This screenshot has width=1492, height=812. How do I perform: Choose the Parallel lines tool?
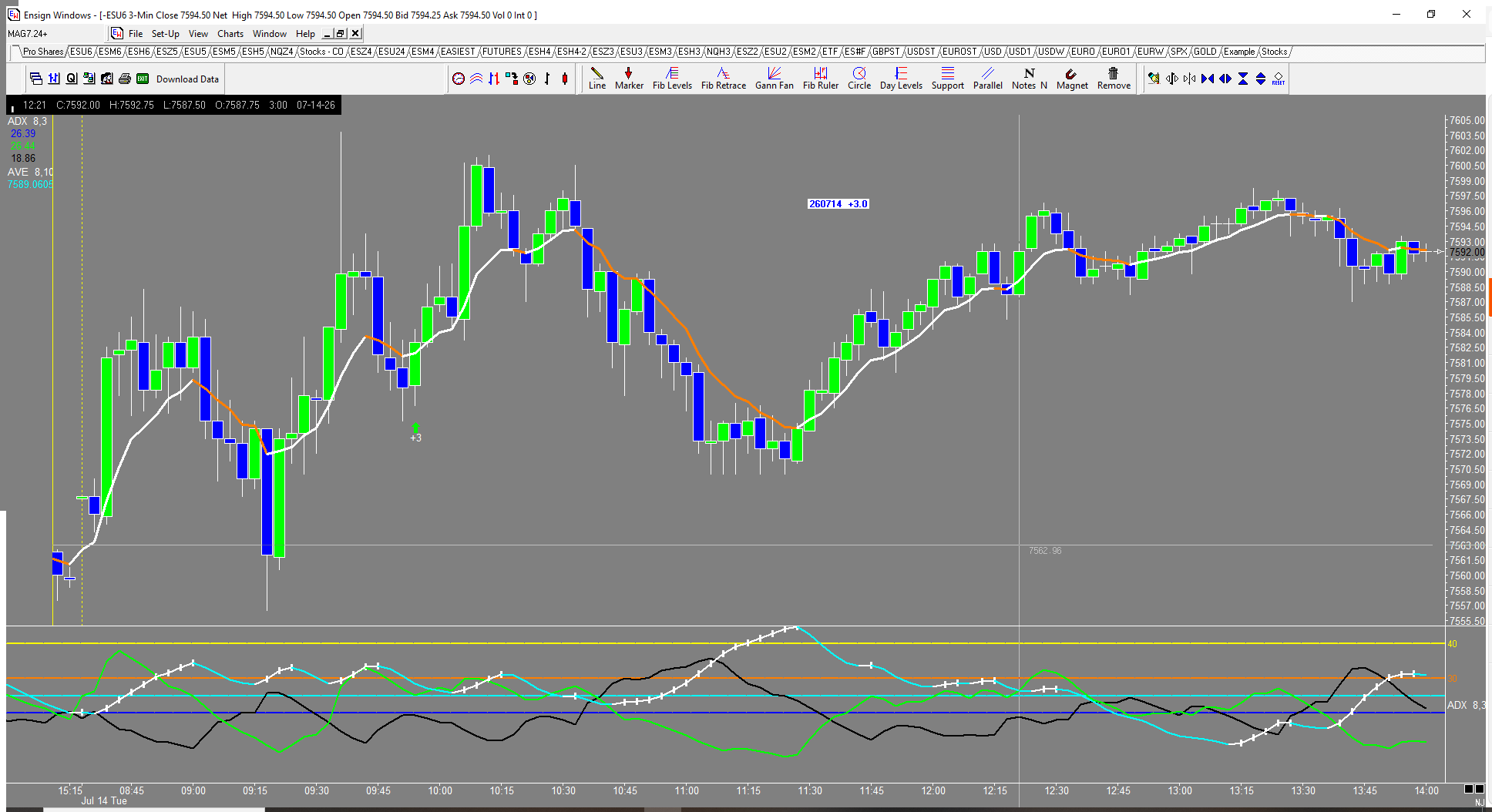[x=988, y=79]
